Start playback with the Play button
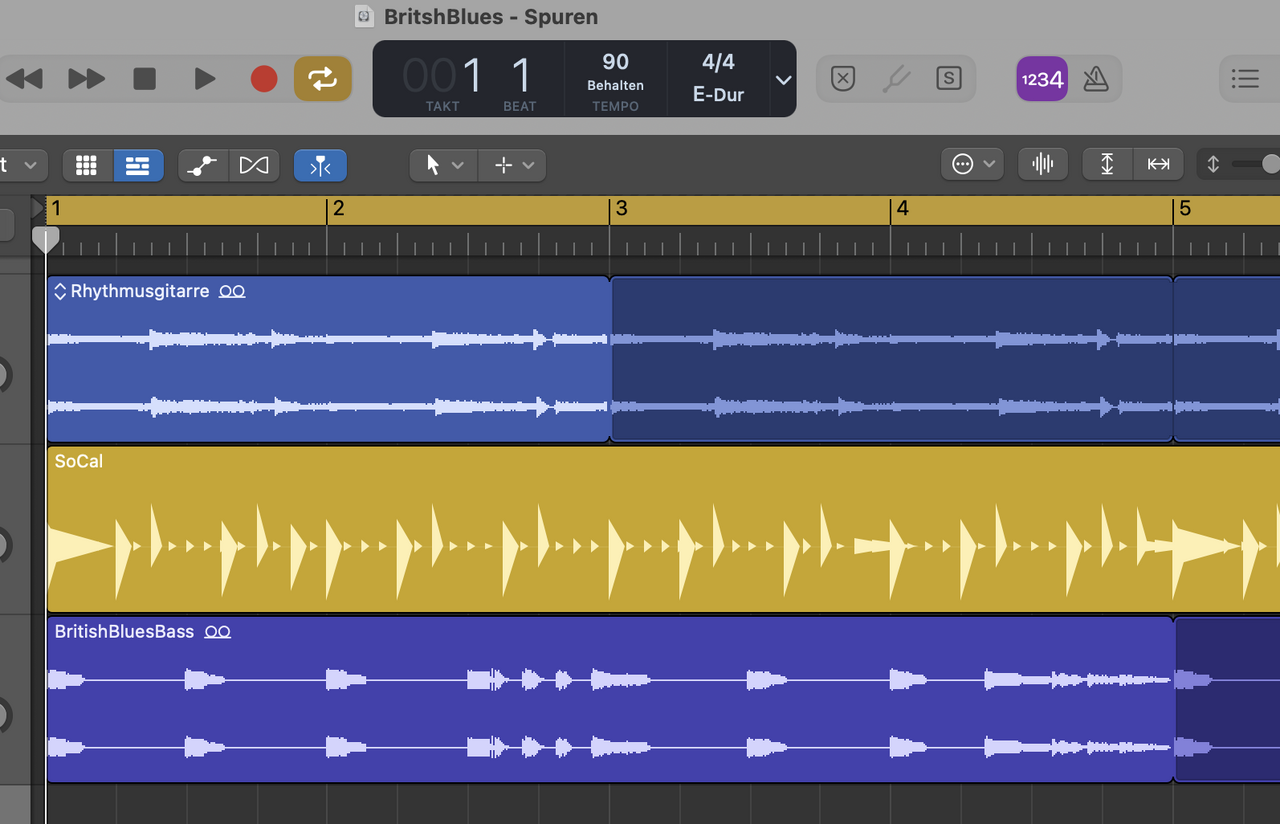Viewport: 1280px width, 824px height. [x=204, y=79]
